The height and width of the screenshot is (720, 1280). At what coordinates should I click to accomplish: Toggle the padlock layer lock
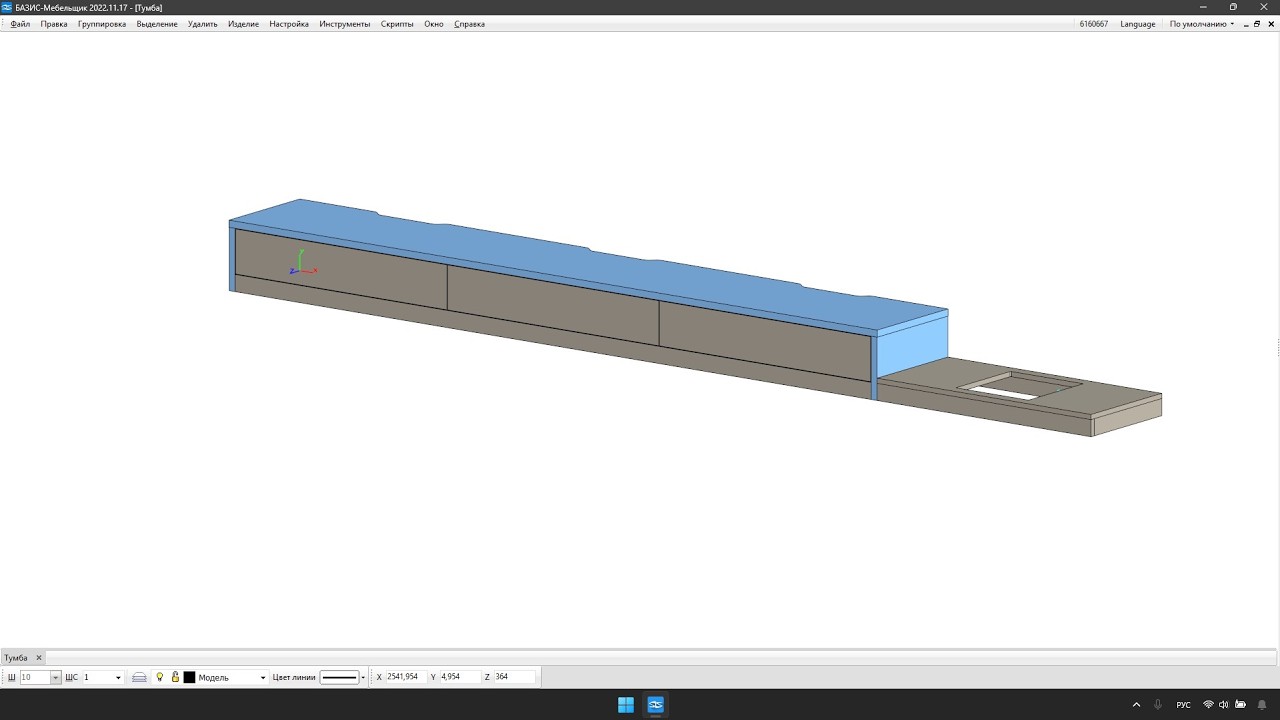(x=175, y=677)
